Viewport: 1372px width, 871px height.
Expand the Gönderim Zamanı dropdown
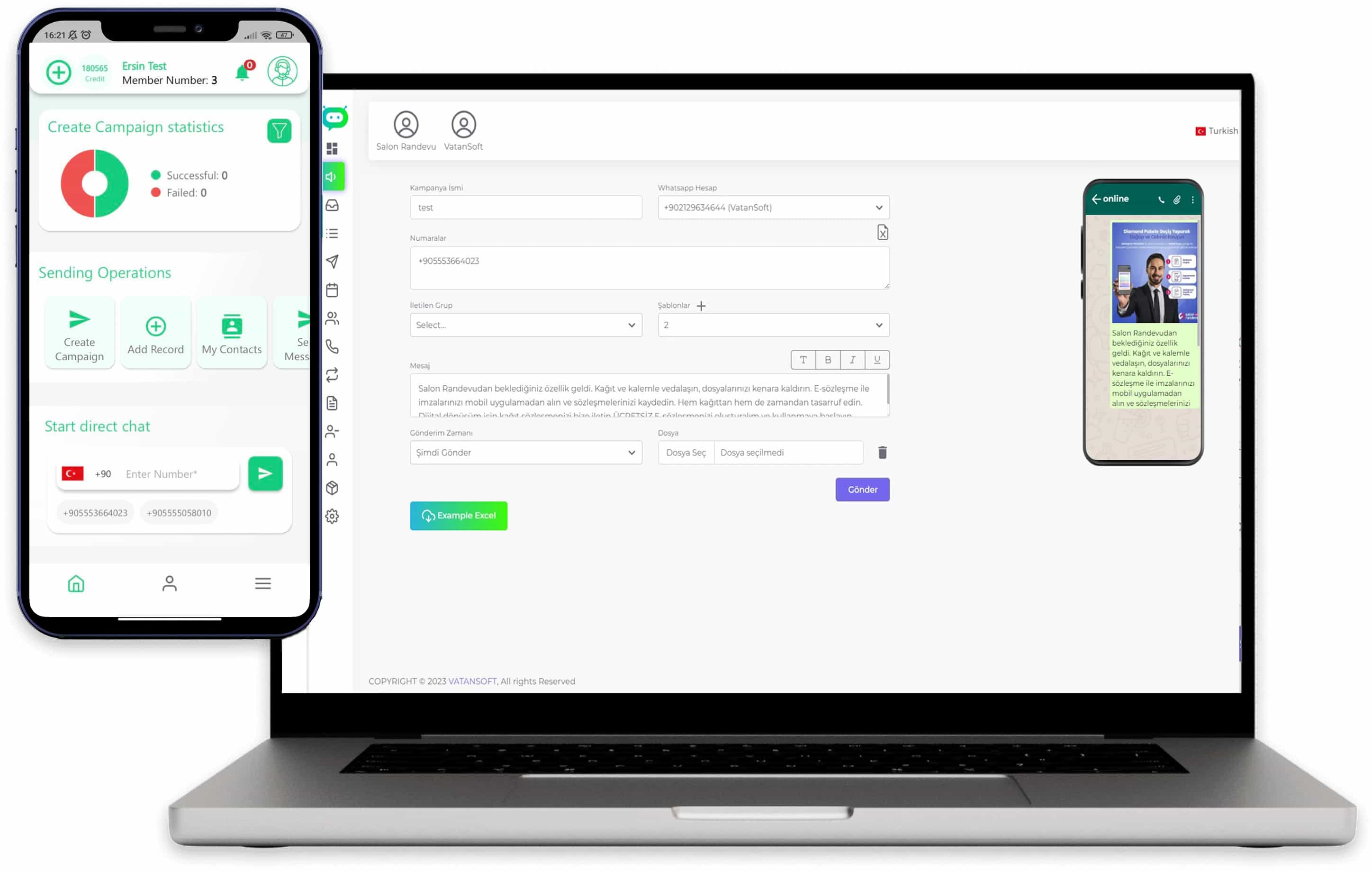(x=525, y=452)
